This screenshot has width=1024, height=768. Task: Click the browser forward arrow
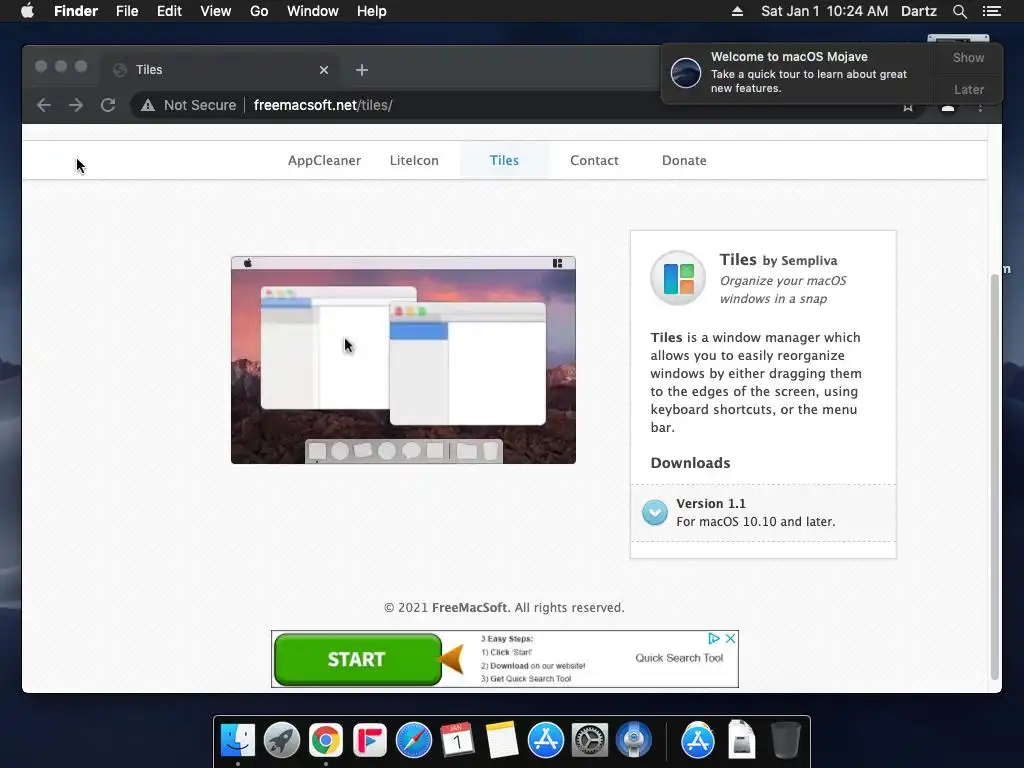(x=76, y=105)
